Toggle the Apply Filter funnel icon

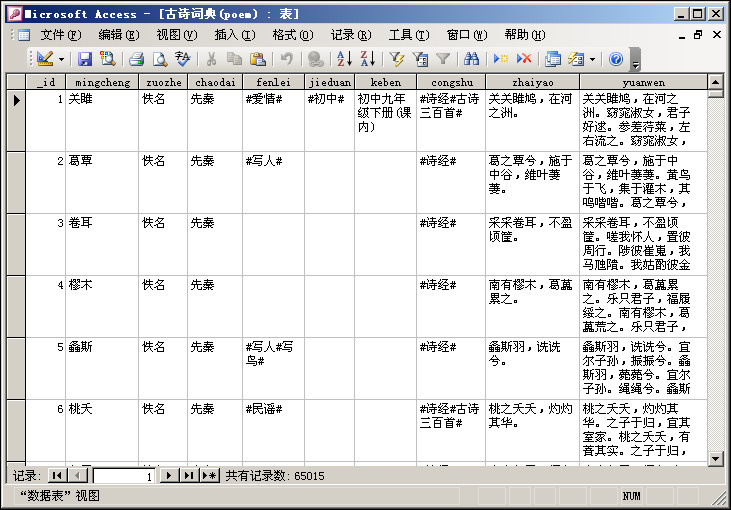[443, 59]
